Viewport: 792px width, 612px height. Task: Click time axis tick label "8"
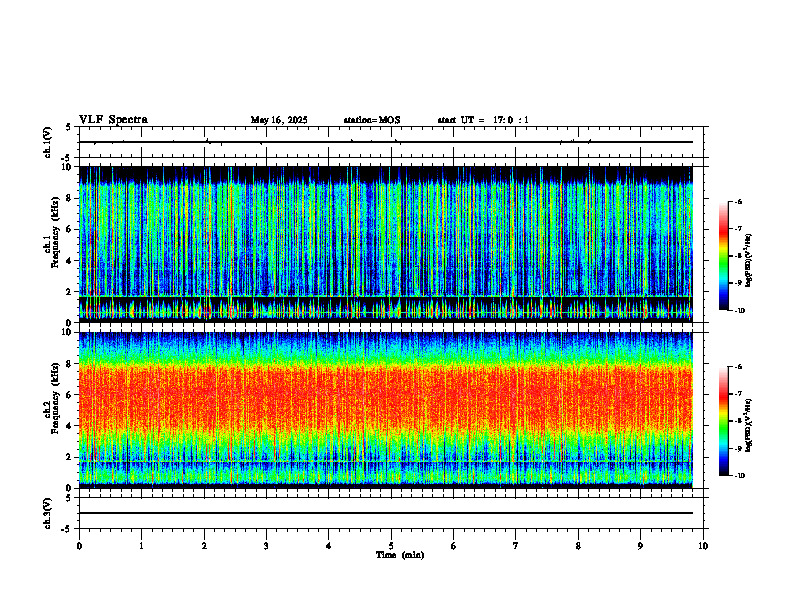pyautogui.click(x=578, y=546)
